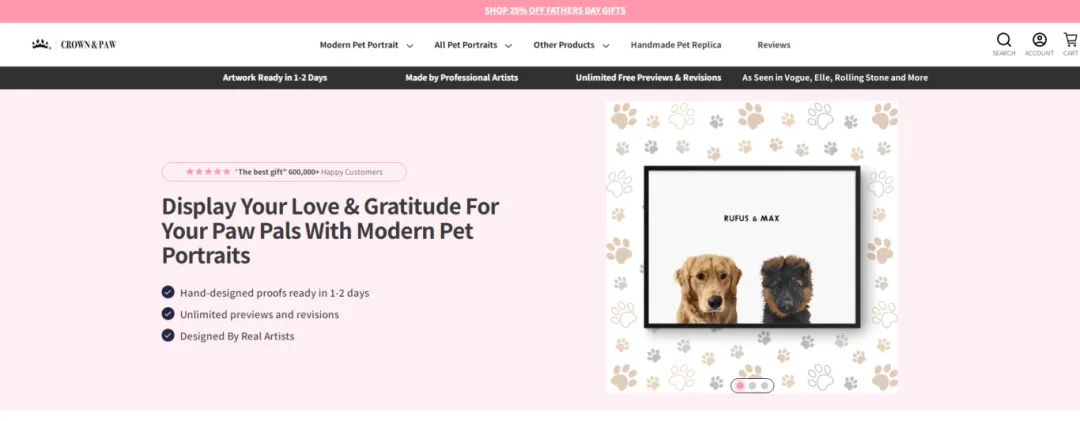Screen dimensions: 1080x421
Task: Click the Crown & Paw logo
Action: [x=74, y=45]
